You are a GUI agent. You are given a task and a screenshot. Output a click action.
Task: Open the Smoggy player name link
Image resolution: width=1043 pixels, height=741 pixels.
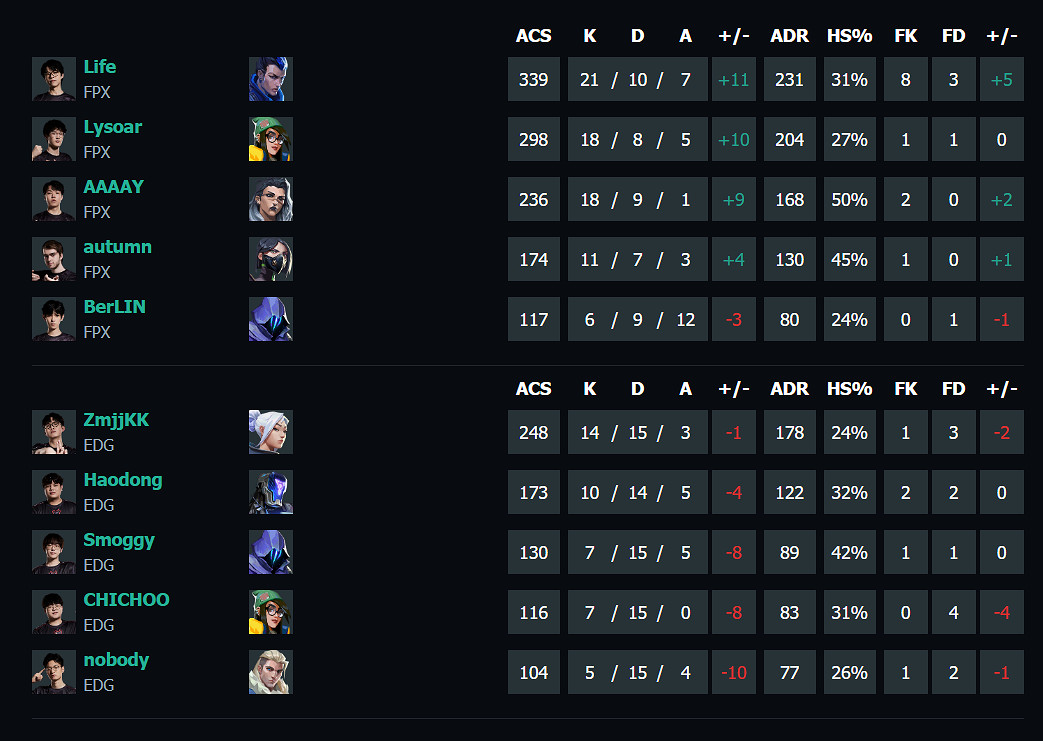pyautogui.click(x=119, y=540)
